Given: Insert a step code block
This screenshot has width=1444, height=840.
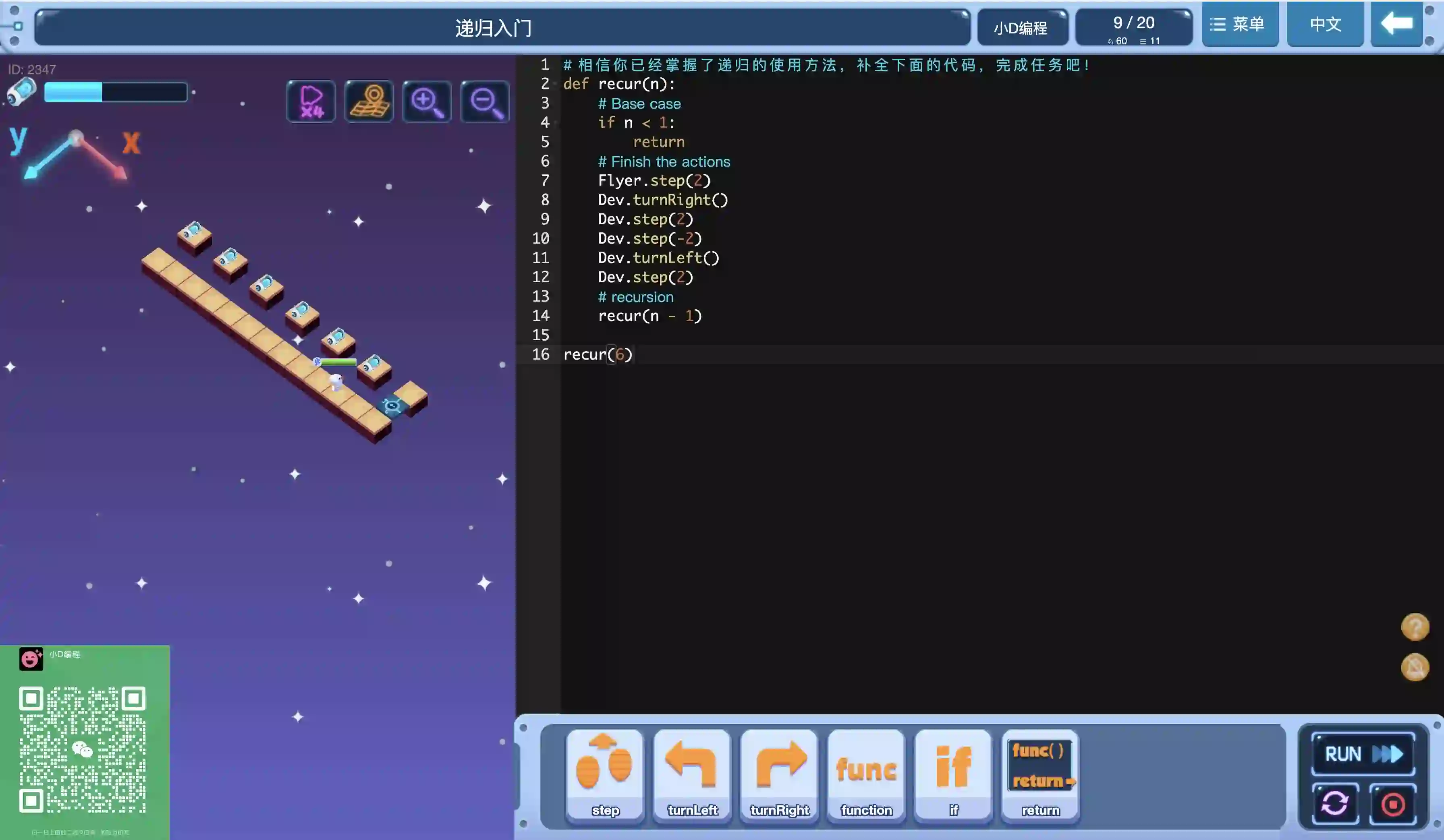Looking at the screenshot, I should tap(605, 775).
